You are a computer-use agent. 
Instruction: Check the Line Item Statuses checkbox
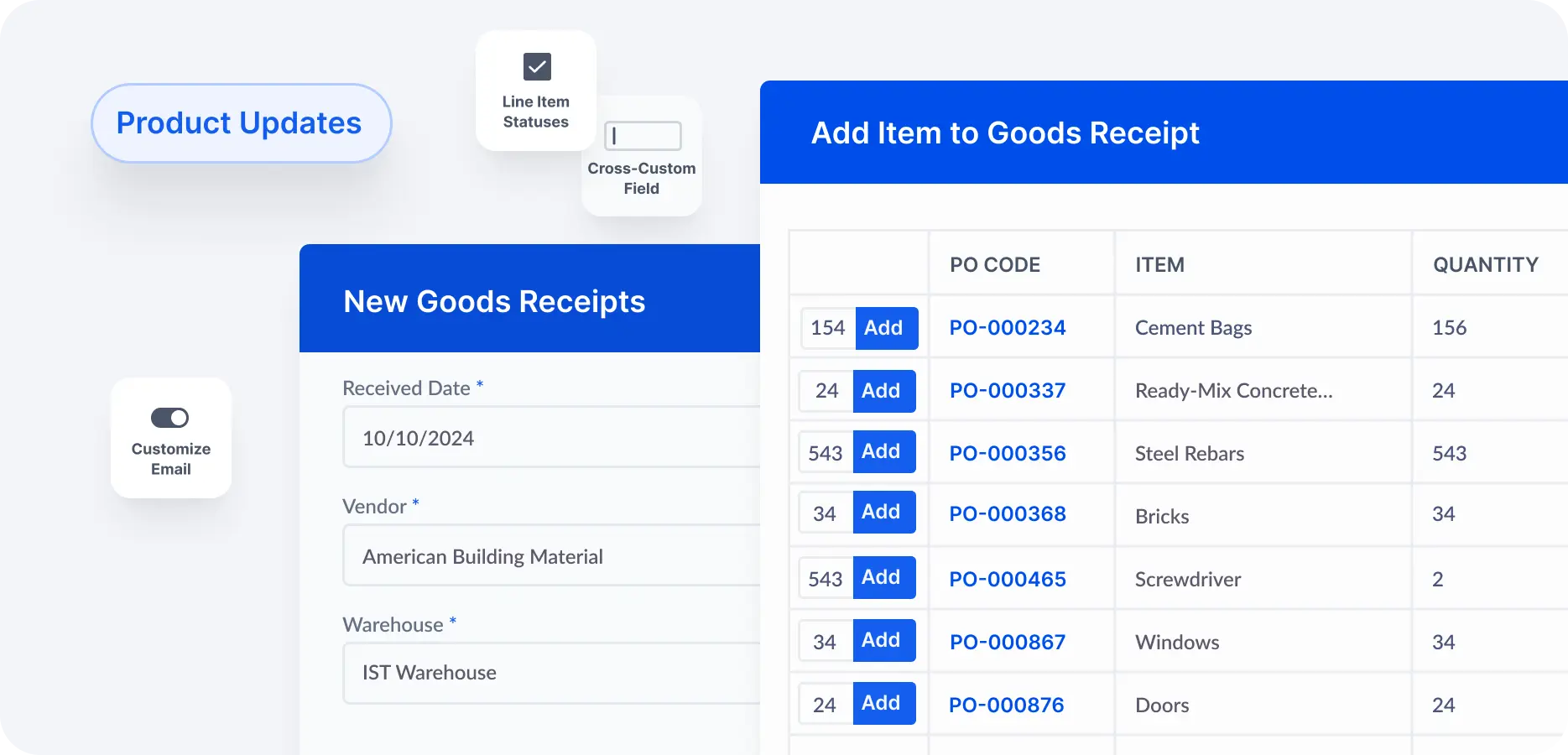click(537, 67)
